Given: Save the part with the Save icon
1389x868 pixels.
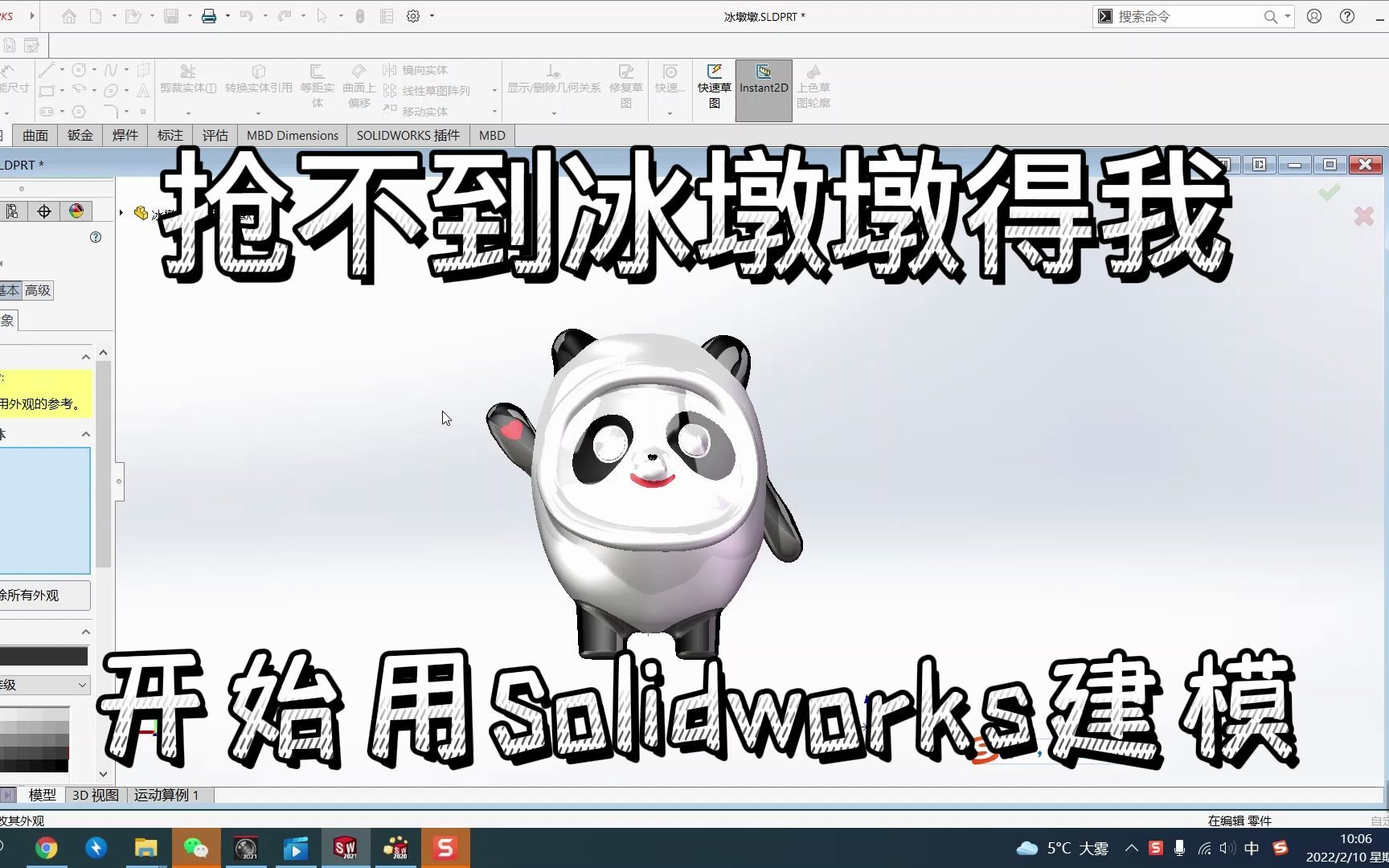Looking at the screenshot, I should [171, 16].
